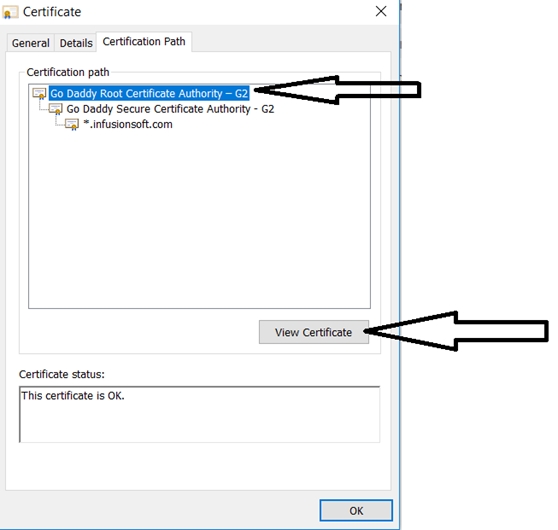The image size is (558, 530).
Task: Click the 'Certificate' title bar text
Action: [x=52, y=12]
